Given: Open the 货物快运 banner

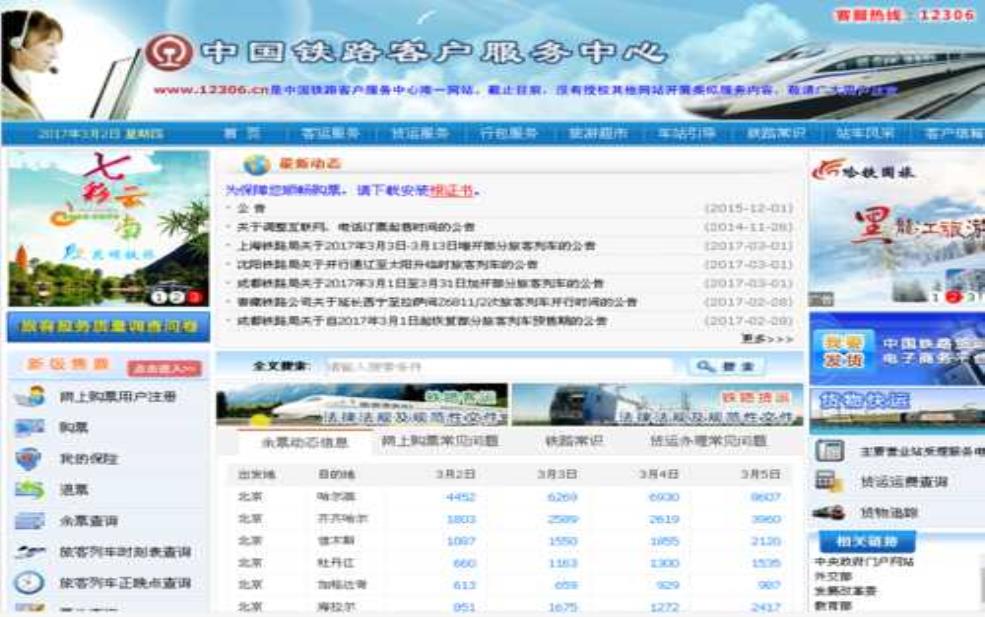Looking at the screenshot, I should pyautogui.click(x=897, y=412).
